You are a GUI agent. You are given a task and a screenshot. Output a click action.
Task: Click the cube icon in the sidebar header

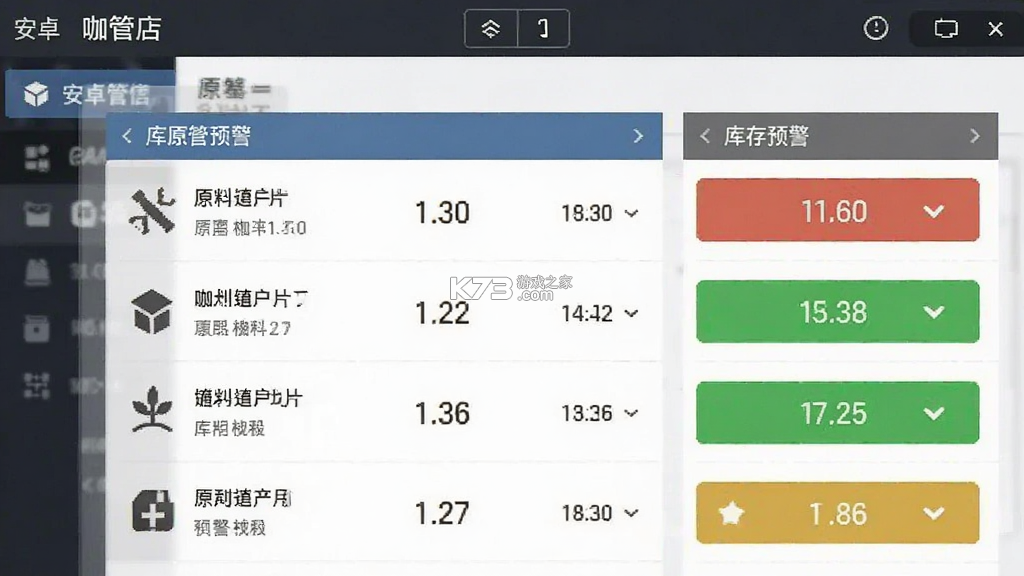[x=36, y=94]
